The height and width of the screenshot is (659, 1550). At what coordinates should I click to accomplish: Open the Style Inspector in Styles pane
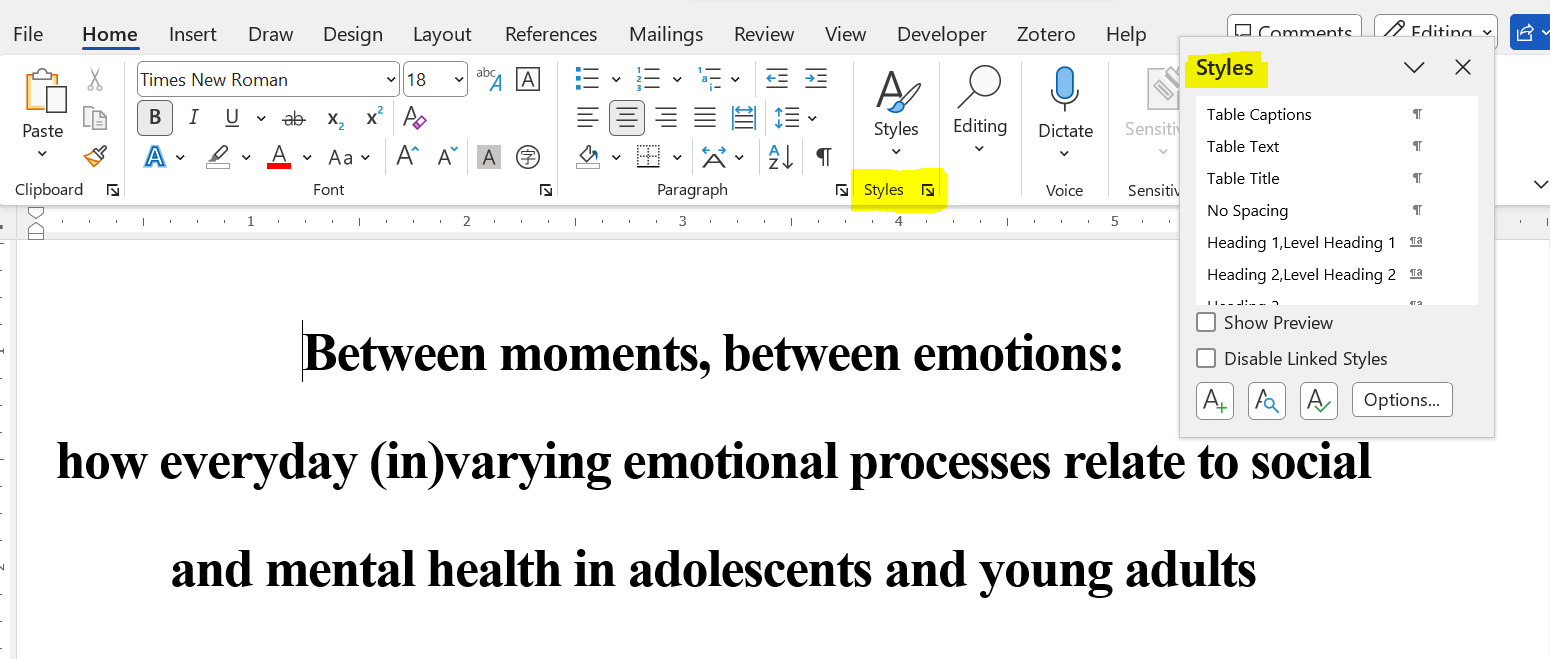point(1266,401)
